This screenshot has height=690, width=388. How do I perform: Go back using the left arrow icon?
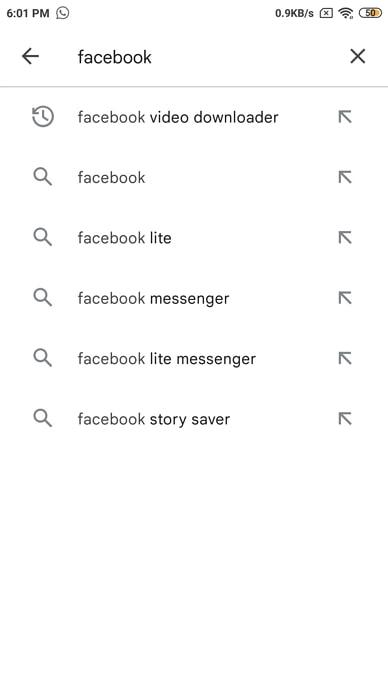tap(30, 56)
